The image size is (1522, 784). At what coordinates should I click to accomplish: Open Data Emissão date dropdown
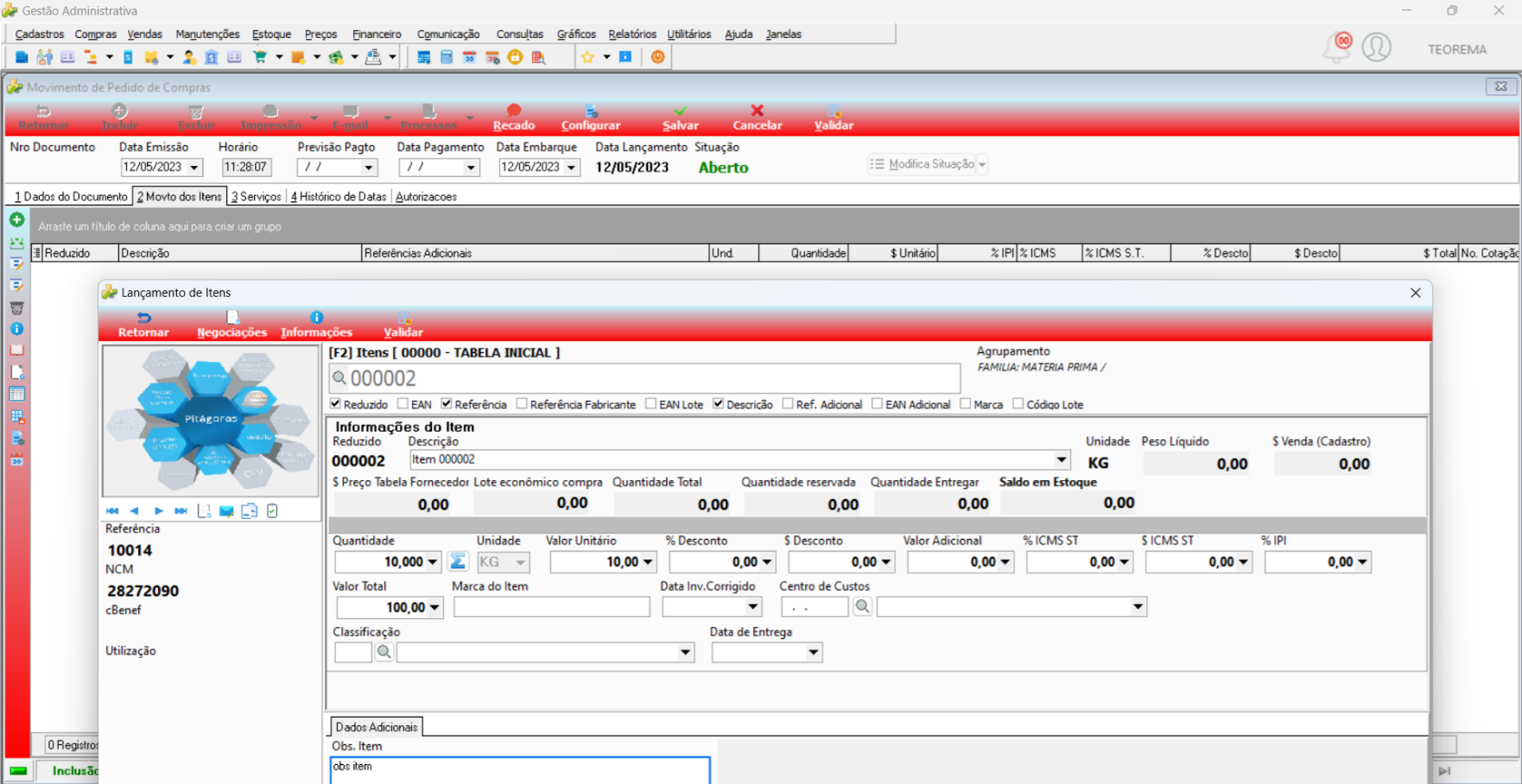[194, 168]
